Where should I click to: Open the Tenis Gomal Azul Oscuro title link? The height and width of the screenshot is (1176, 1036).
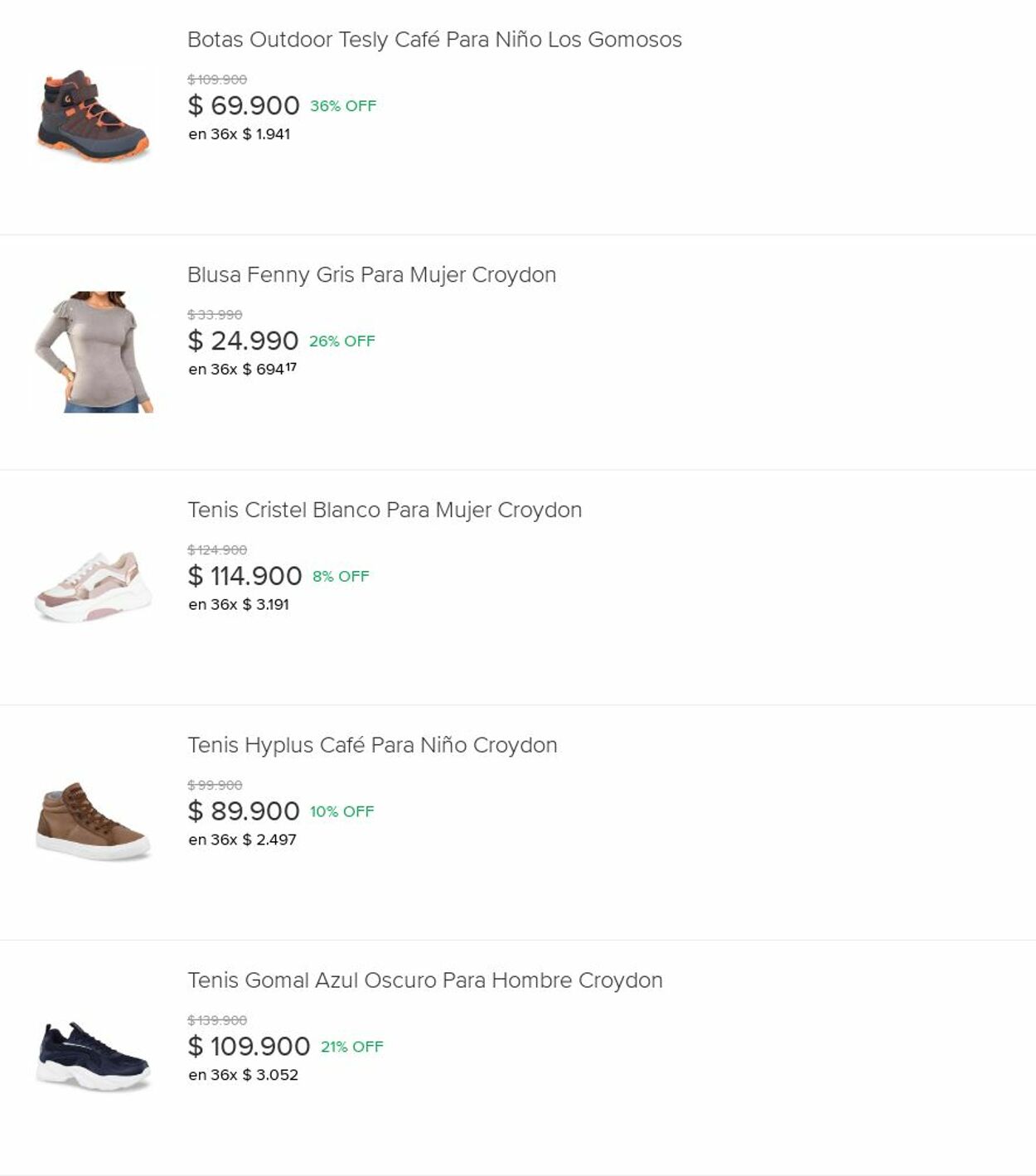(424, 980)
